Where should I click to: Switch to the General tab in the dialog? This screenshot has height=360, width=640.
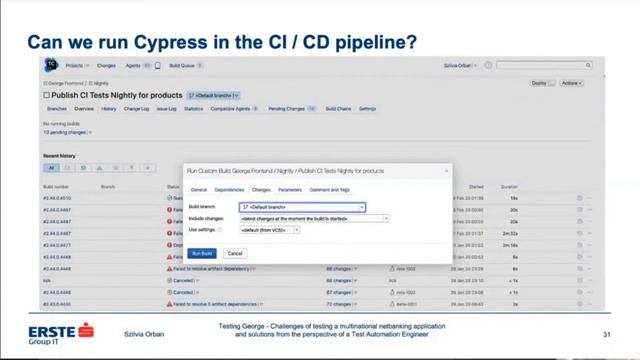pos(199,190)
